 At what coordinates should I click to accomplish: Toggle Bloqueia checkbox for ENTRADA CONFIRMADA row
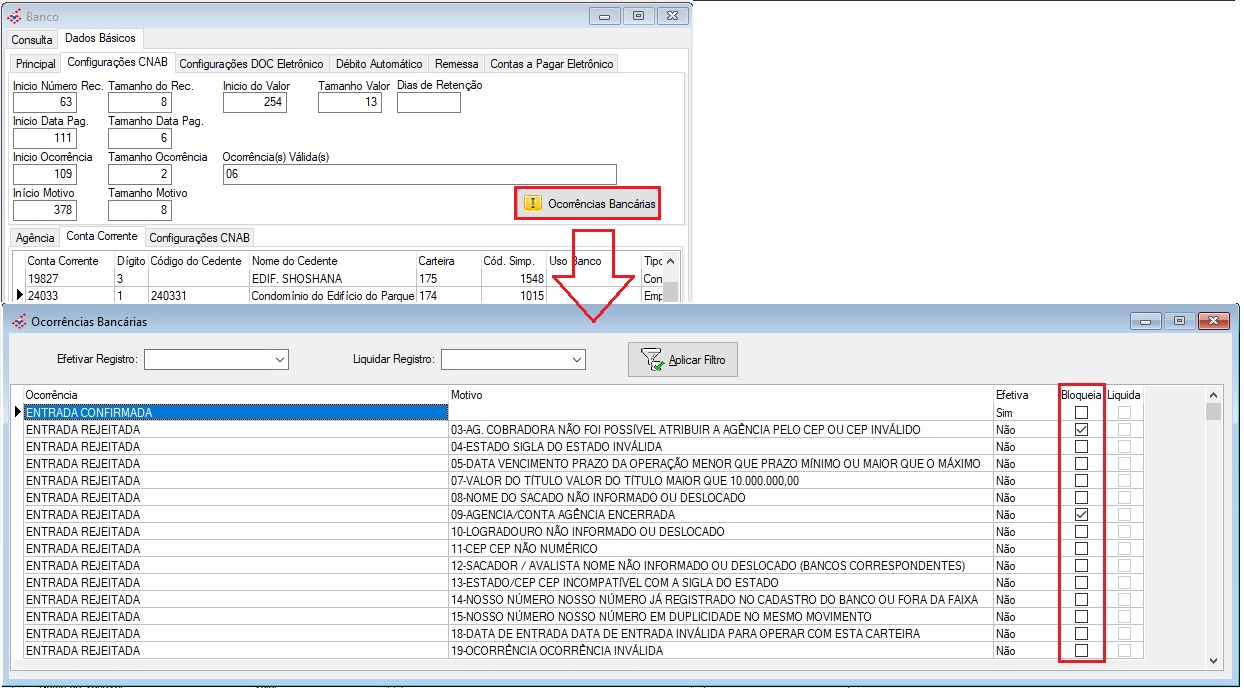(x=1081, y=412)
